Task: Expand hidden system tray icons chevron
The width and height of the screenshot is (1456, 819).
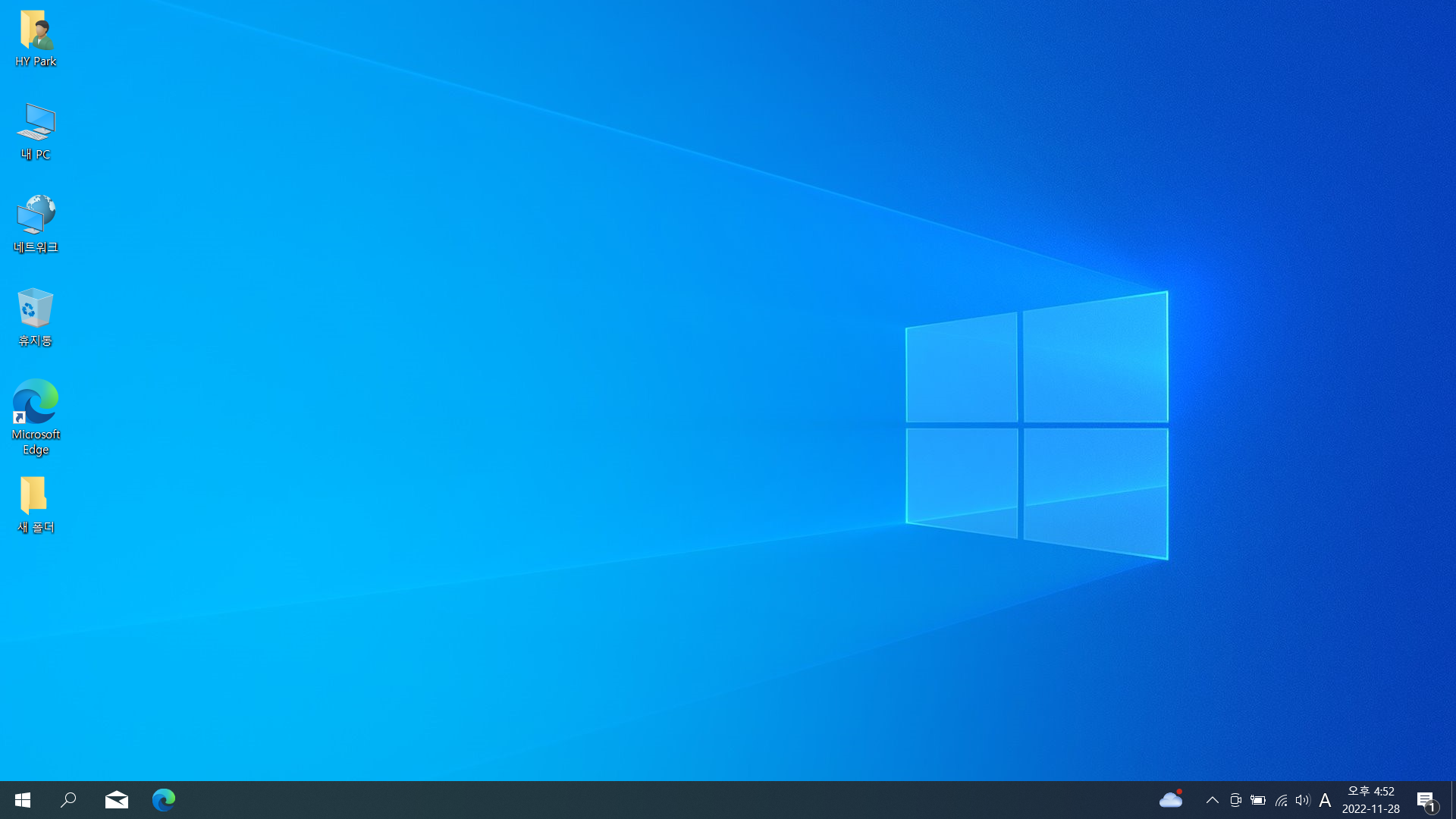Action: [1213, 800]
